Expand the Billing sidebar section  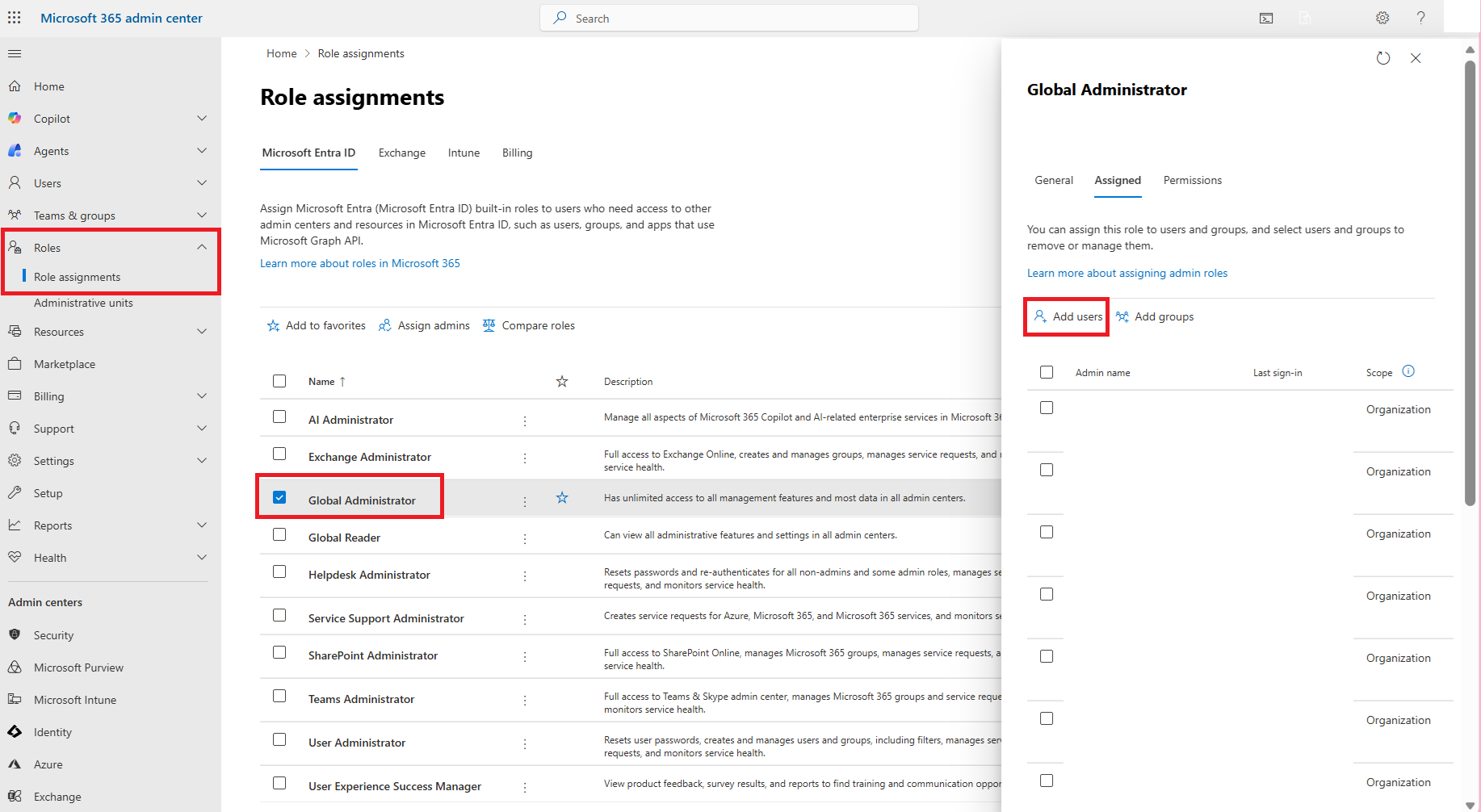[x=202, y=396]
